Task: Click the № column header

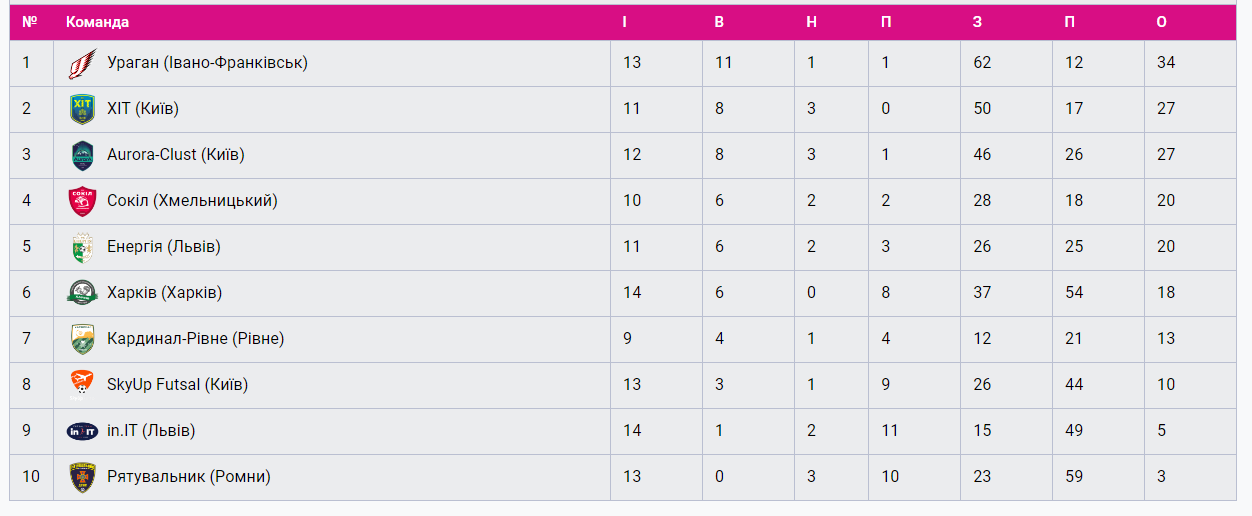Action: (30, 22)
